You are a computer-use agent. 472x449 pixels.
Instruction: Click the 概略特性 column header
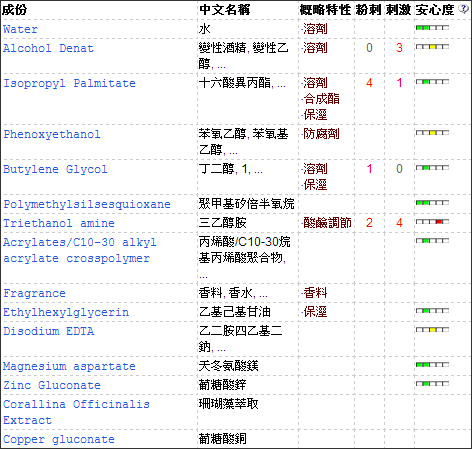[x=325, y=10]
